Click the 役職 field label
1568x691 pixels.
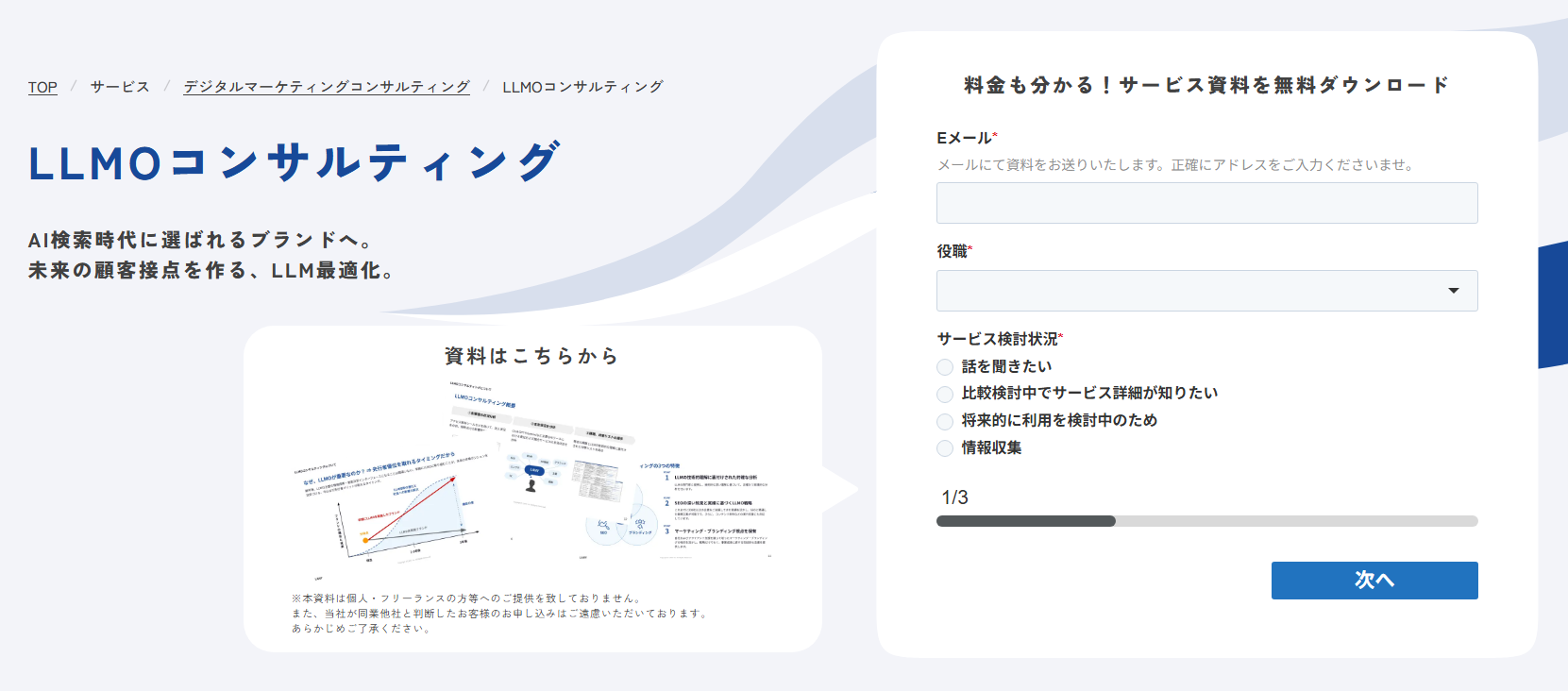click(x=954, y=251)
